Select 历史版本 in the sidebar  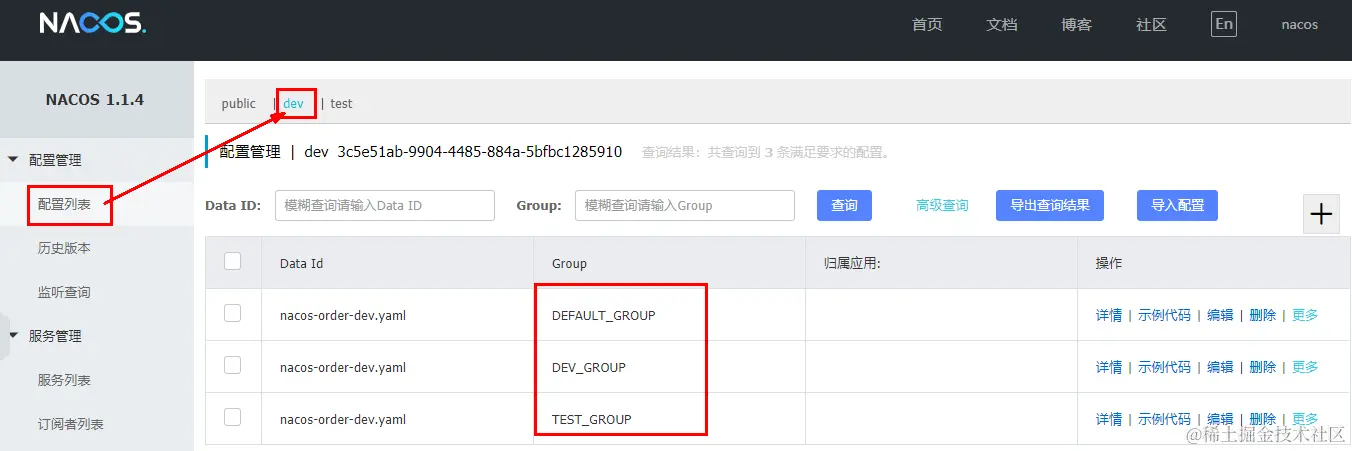click(x=65, y=248)
